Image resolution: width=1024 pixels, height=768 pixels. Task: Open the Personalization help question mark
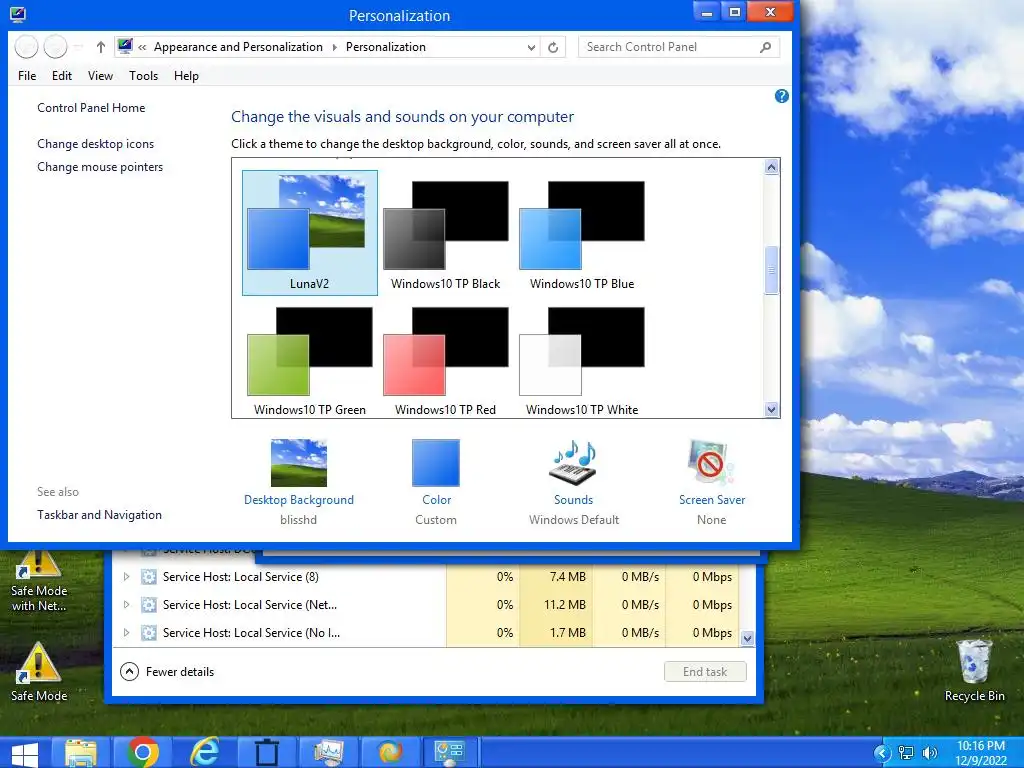781,96
